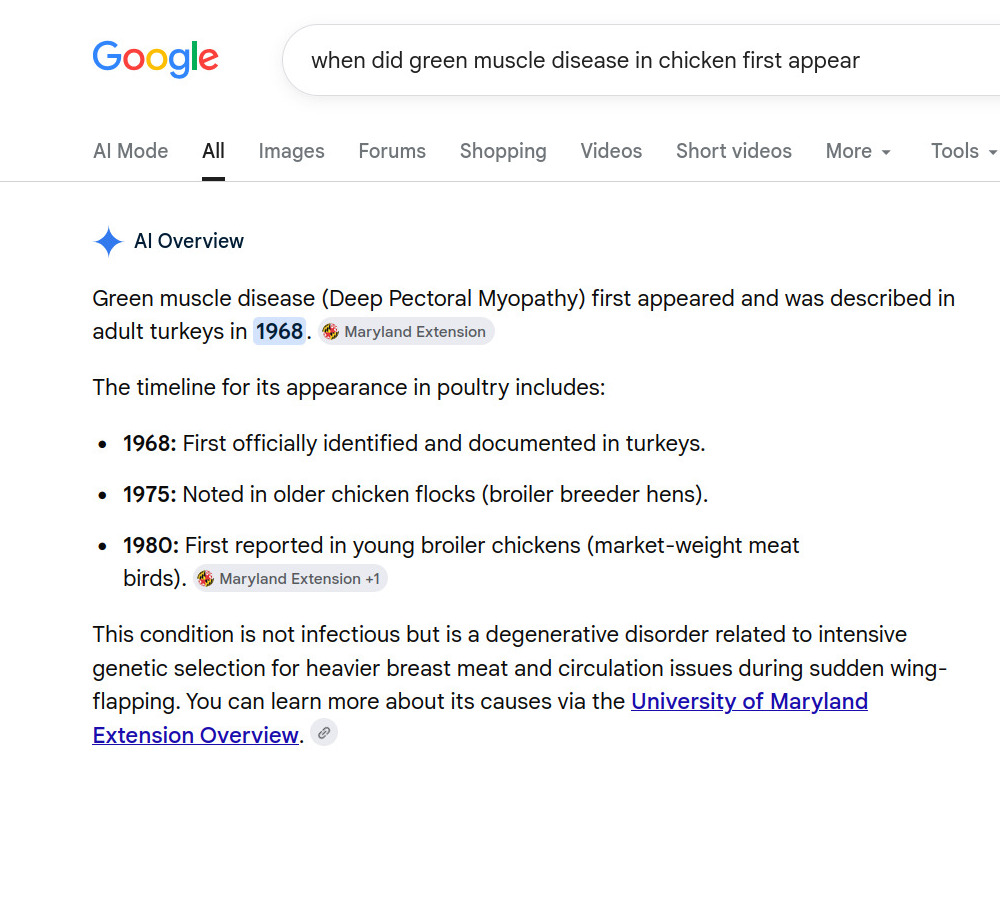Click the Maryland Extension +1 source chip
1000x900 pixels.
point(290,579)
